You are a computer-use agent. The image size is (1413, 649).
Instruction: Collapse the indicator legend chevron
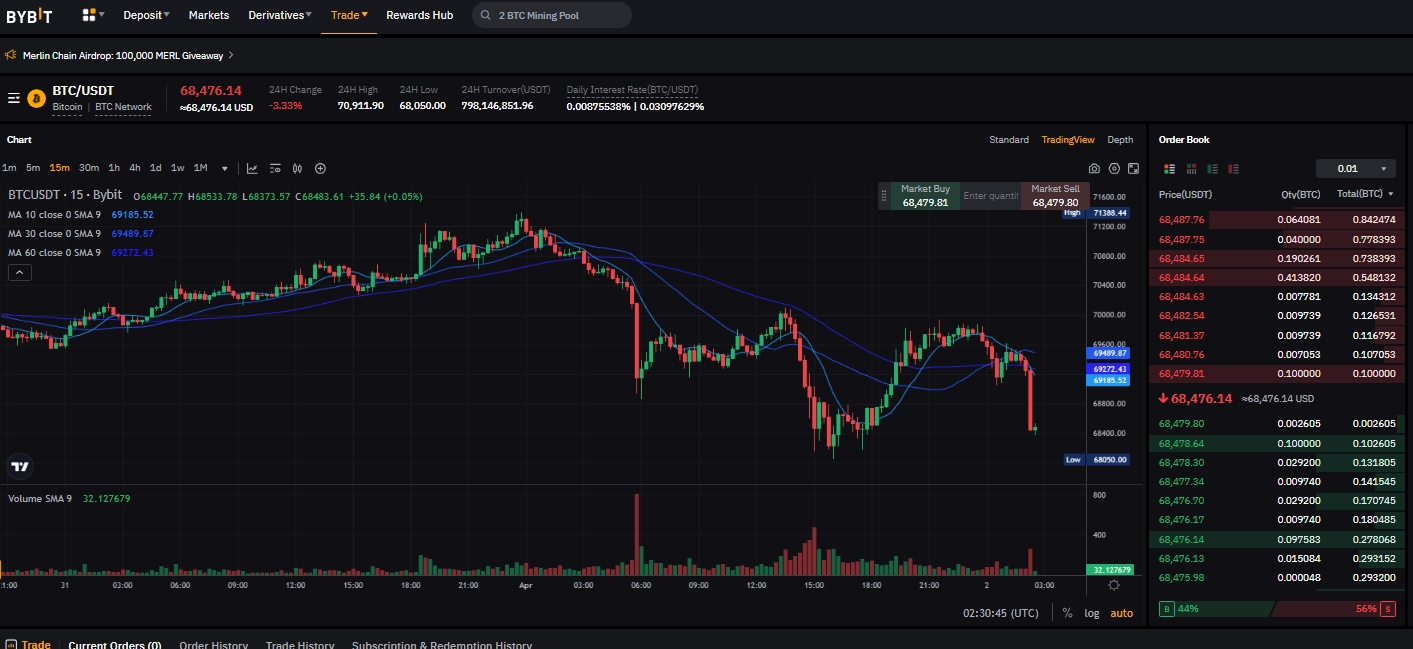coord(19,272)
